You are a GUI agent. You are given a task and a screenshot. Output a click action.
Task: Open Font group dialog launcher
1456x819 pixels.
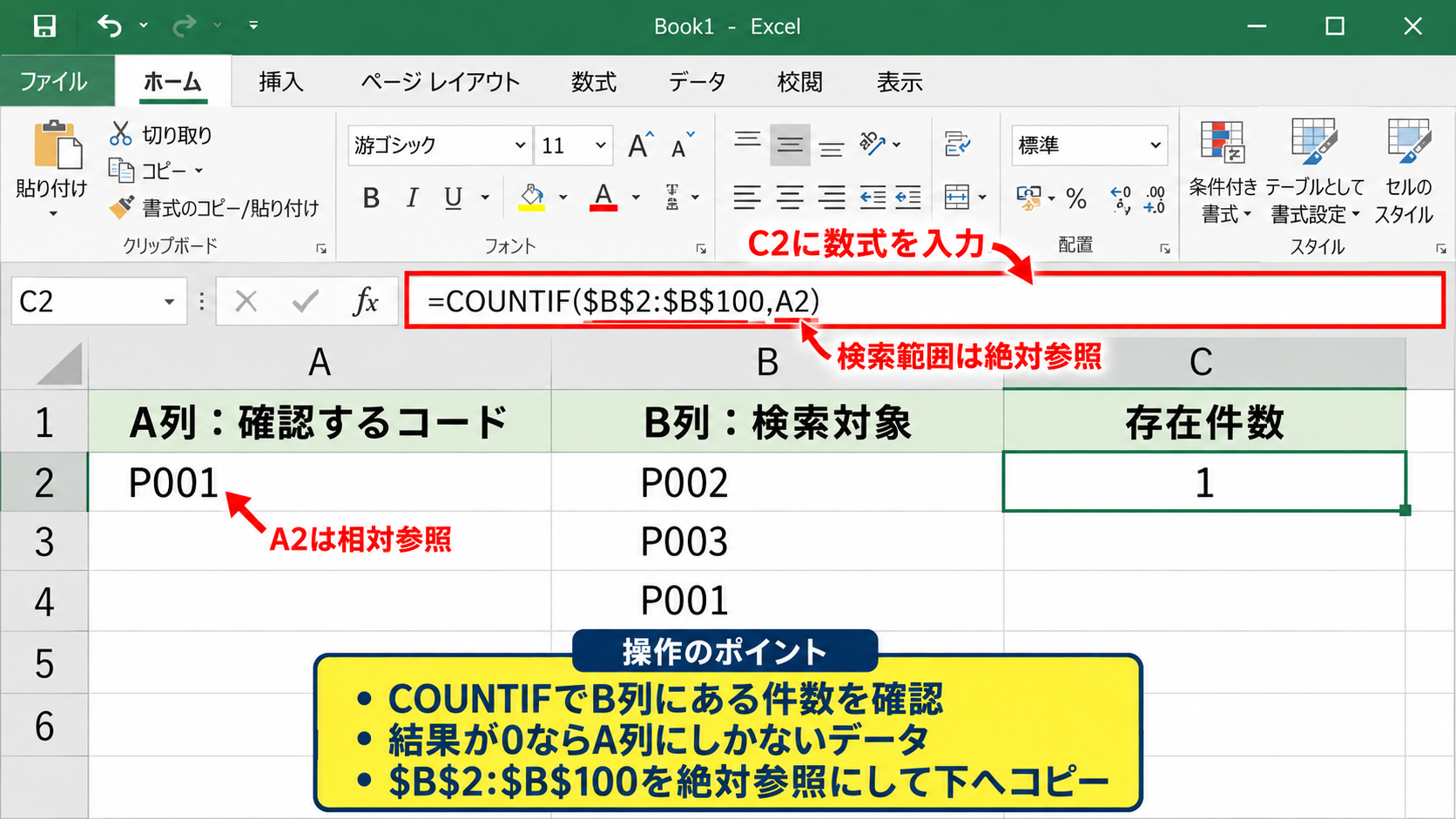point(701,249)
